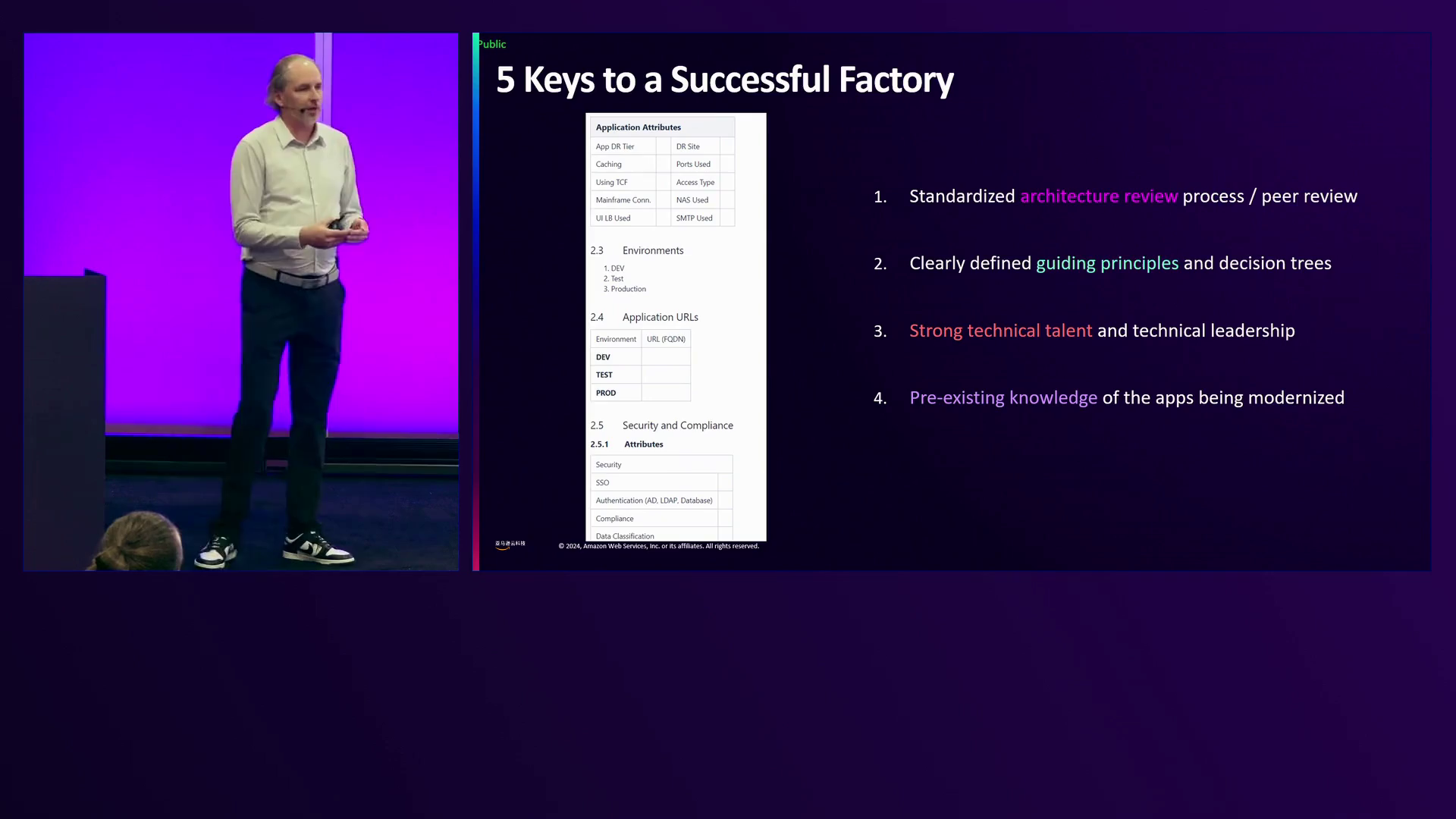Click the empty cell beside SSO
The width and height of the screenshot is (1456, 819).
point(724,483)
